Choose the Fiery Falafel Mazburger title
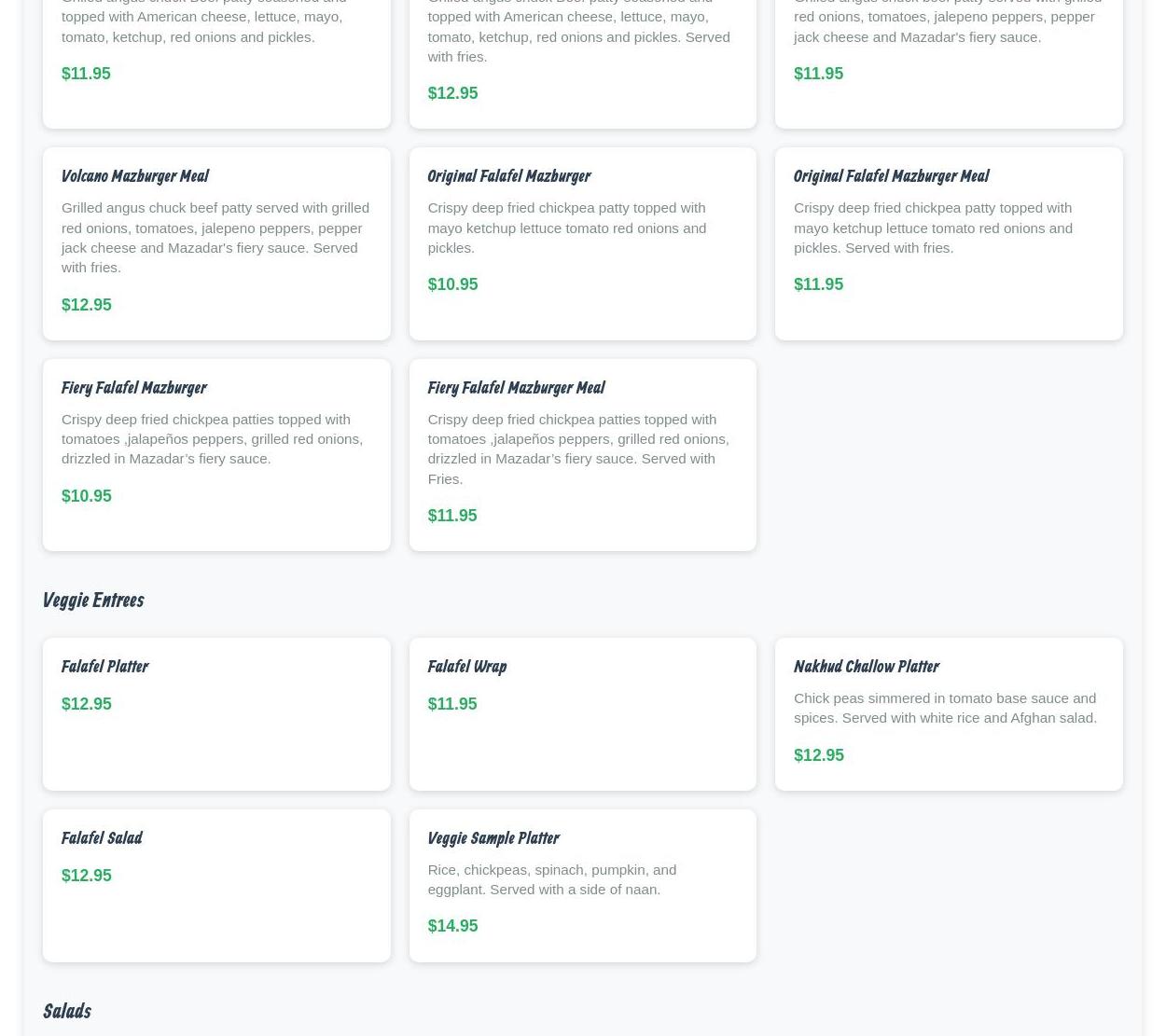 (133, 388)
